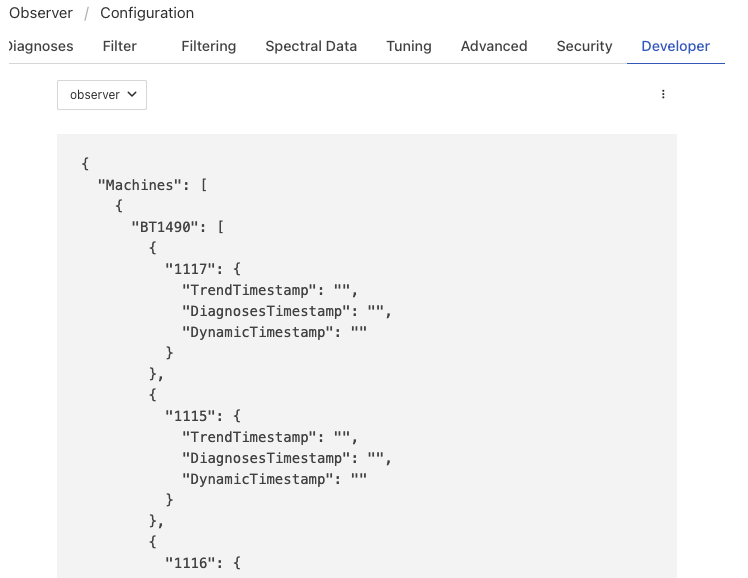The height and width of the screenshot is (578, 748).
Task: Click the Configuration breadcrumb
Action: (x=147, y=13)
